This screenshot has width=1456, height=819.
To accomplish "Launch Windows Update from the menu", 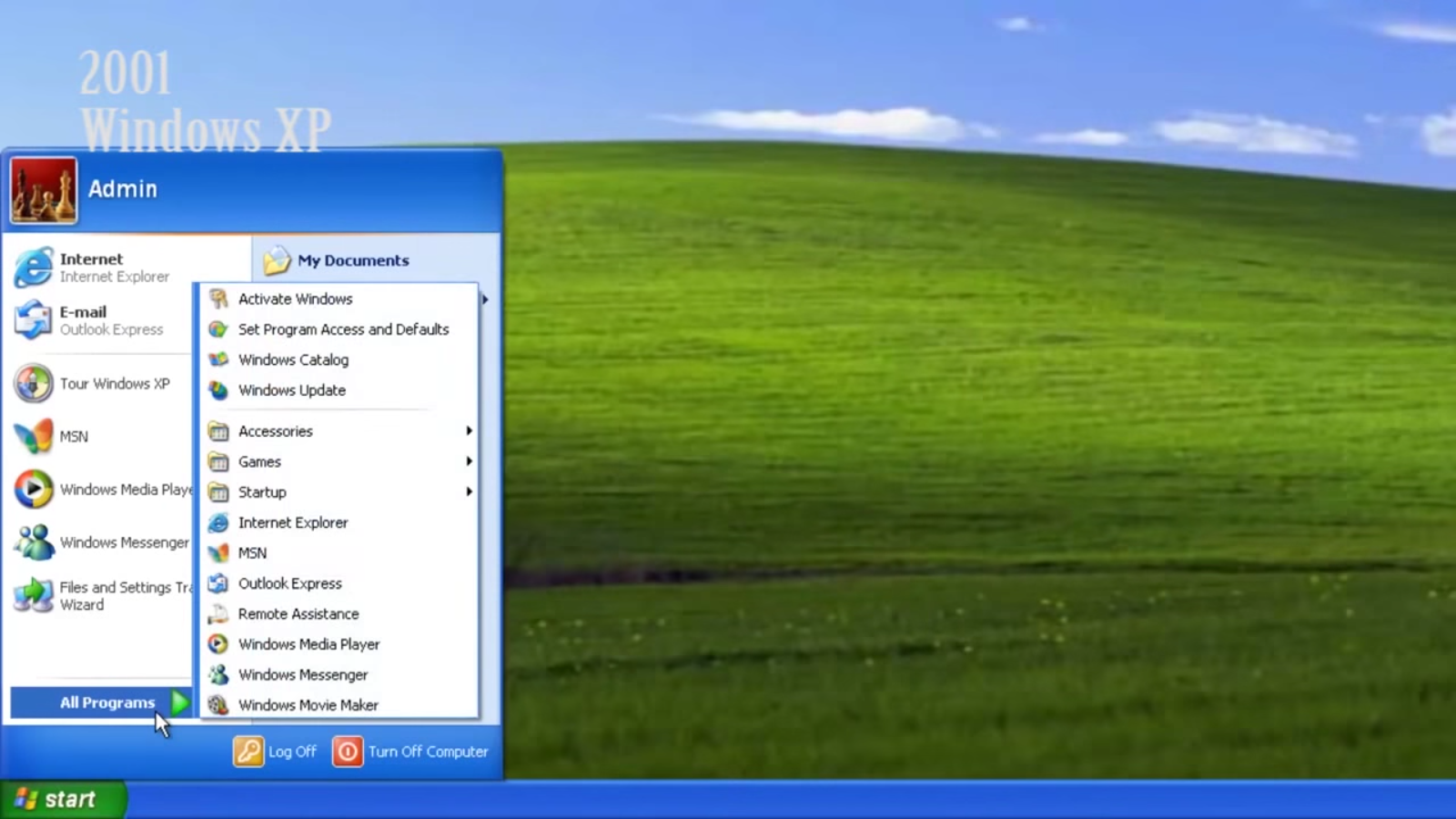I will [x=339, y=390].
